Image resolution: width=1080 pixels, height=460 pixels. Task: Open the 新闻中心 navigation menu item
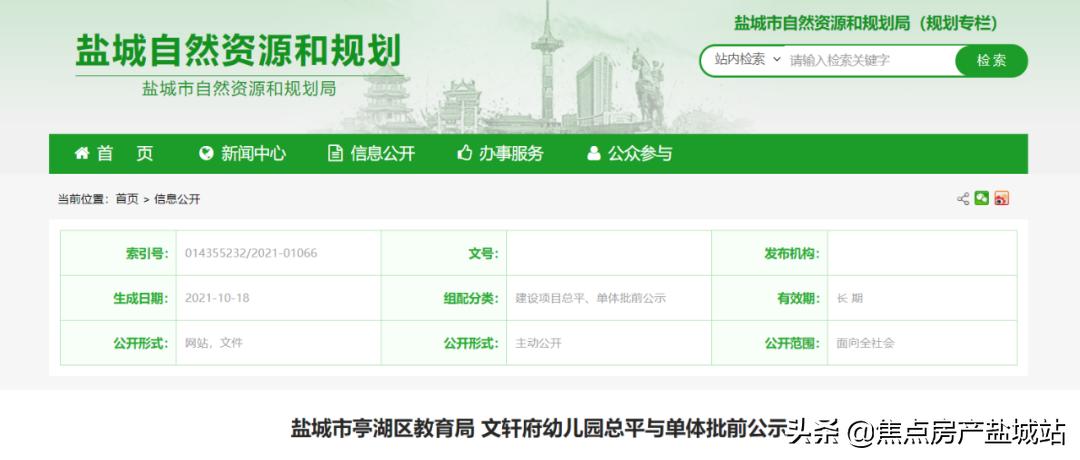pyautogui.click(x=242, y=154)
